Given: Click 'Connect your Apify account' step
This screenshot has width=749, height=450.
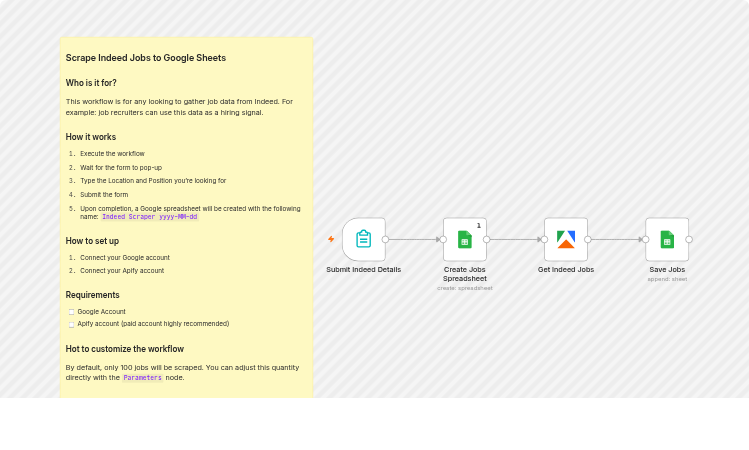Looking at the screenshot, I should pos(122,270).
